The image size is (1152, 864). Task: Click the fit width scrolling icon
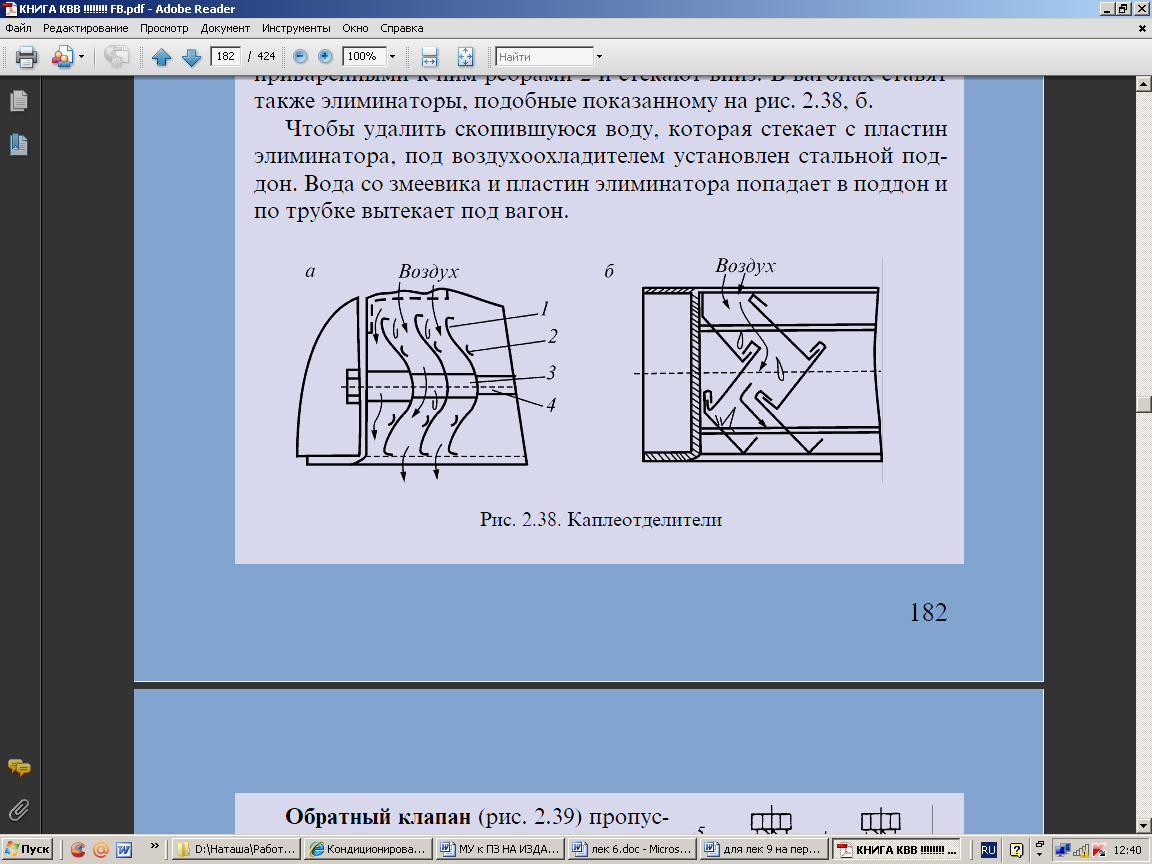tap(429, 57)
